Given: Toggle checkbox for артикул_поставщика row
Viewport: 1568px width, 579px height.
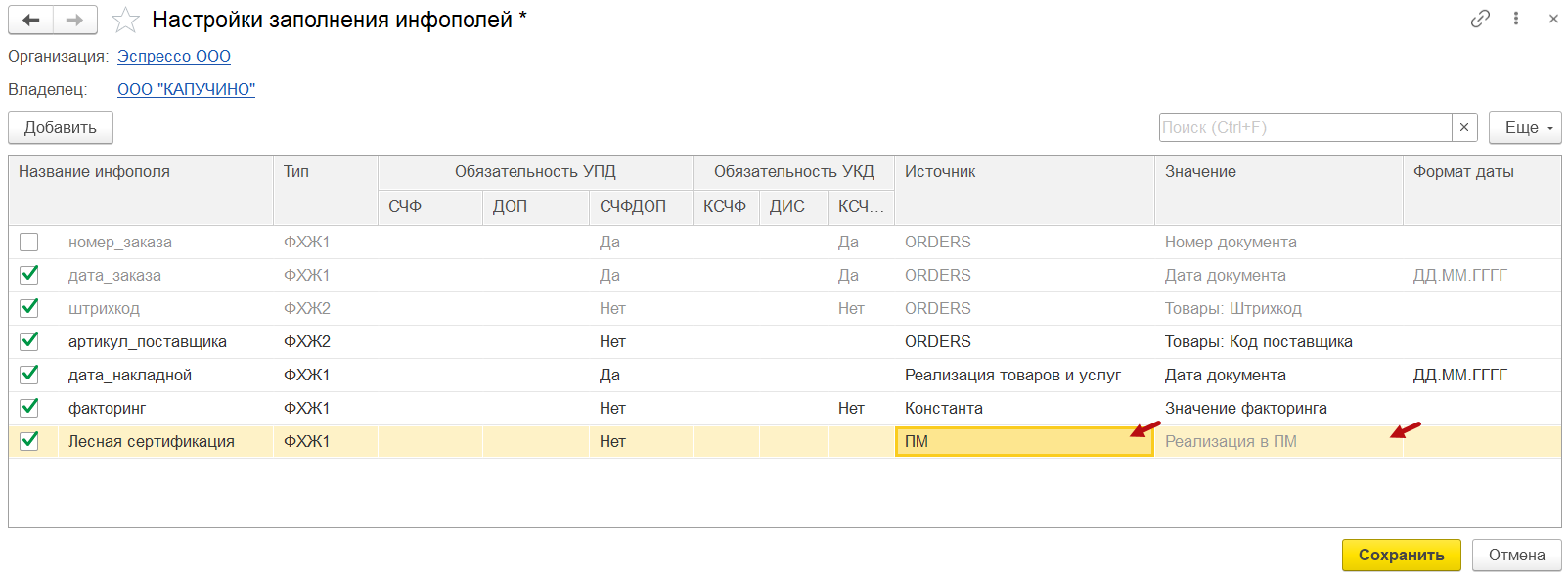Looking at the screenshot, I should 29,341.
